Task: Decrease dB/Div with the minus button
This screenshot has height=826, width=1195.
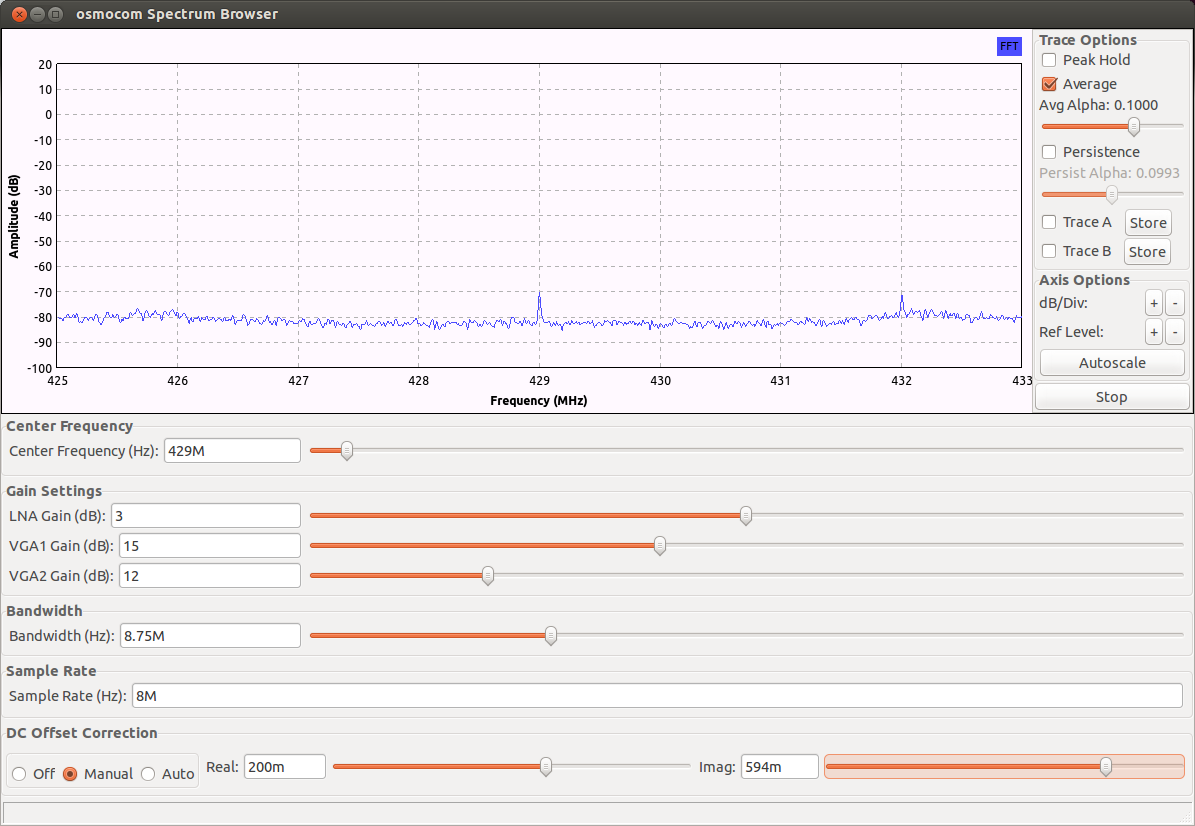Action: tap(1175, 303)
